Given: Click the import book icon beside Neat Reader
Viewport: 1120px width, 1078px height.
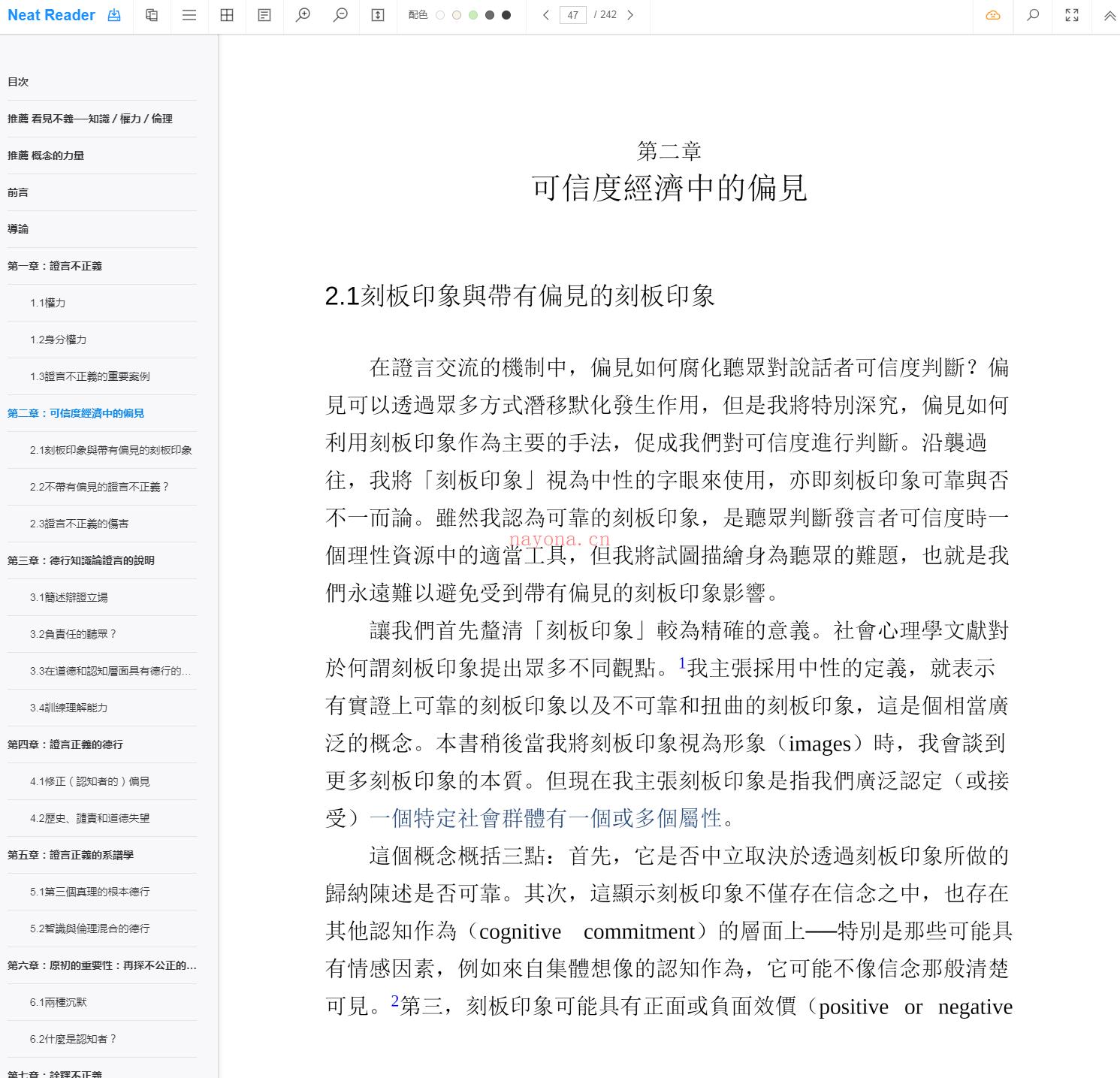Looking at the screenshot, I should tap(114, 15).
